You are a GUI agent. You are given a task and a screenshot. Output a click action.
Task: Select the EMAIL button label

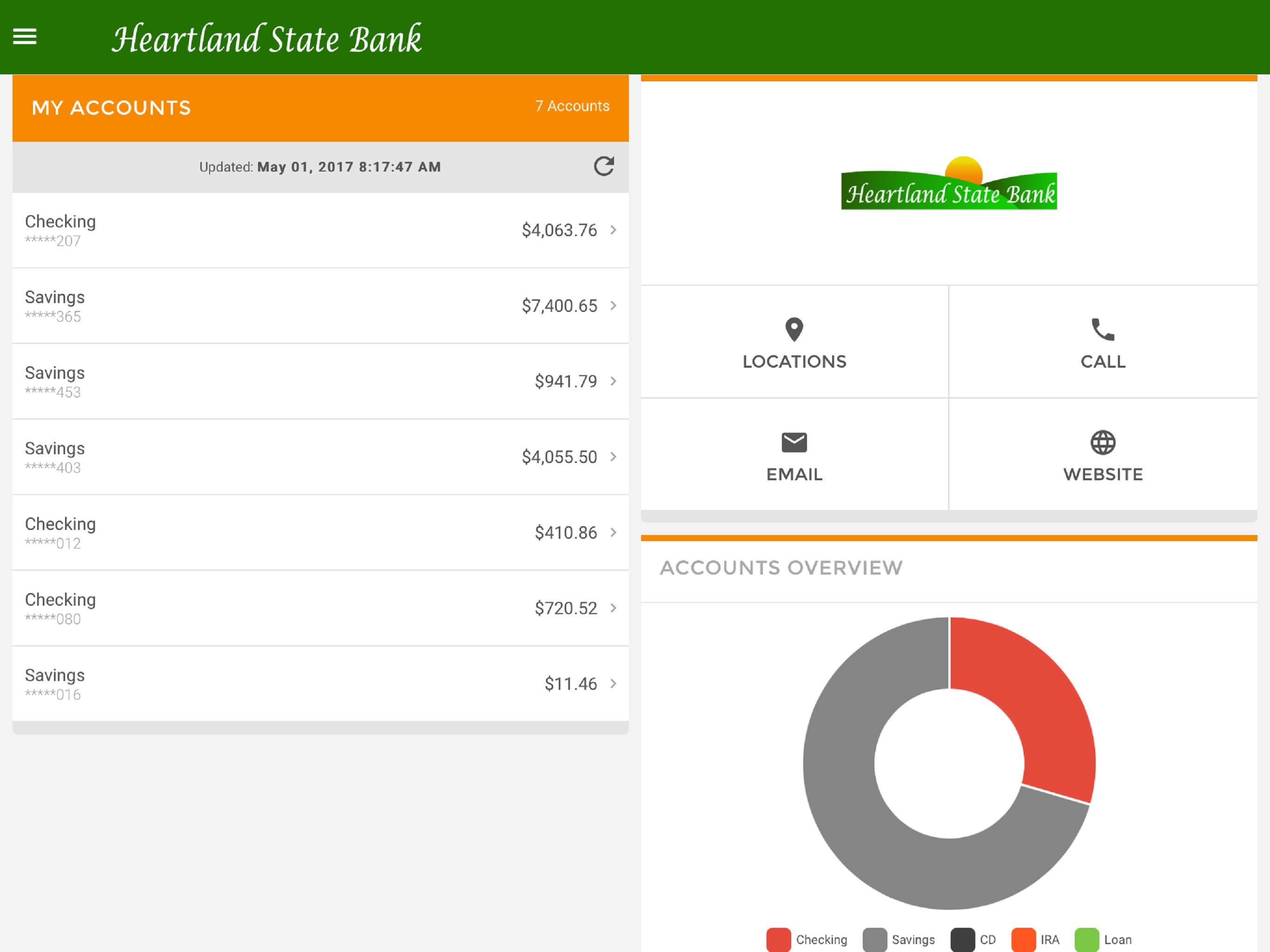(794, 474)
